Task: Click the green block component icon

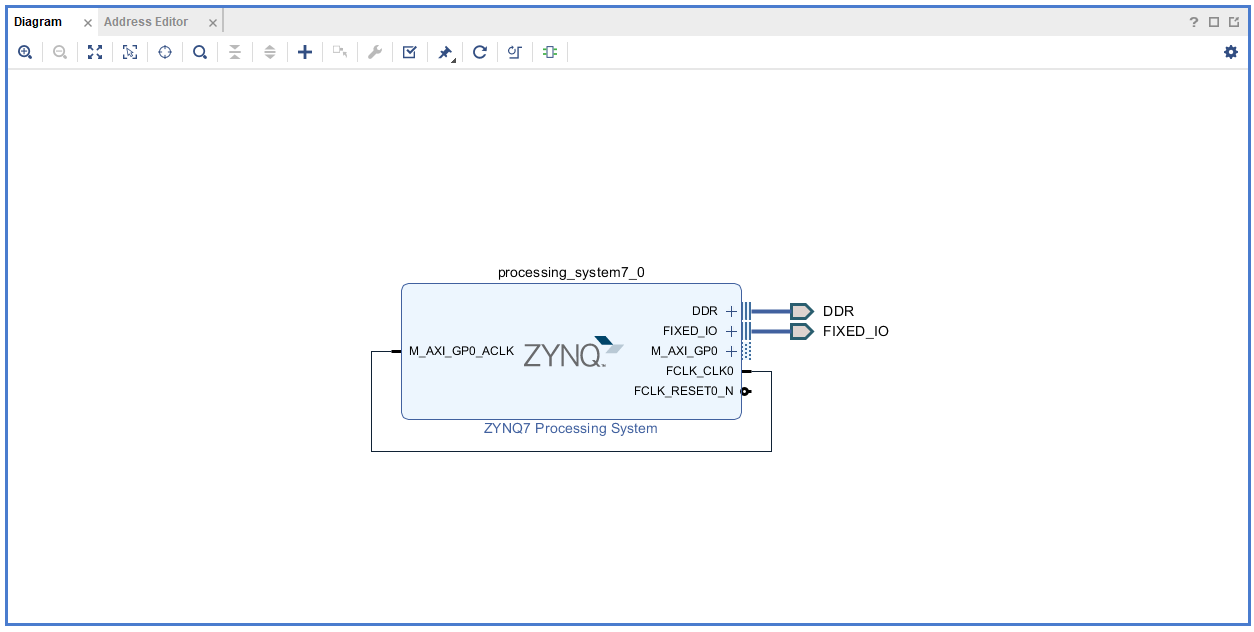Action: pos(550,52)
